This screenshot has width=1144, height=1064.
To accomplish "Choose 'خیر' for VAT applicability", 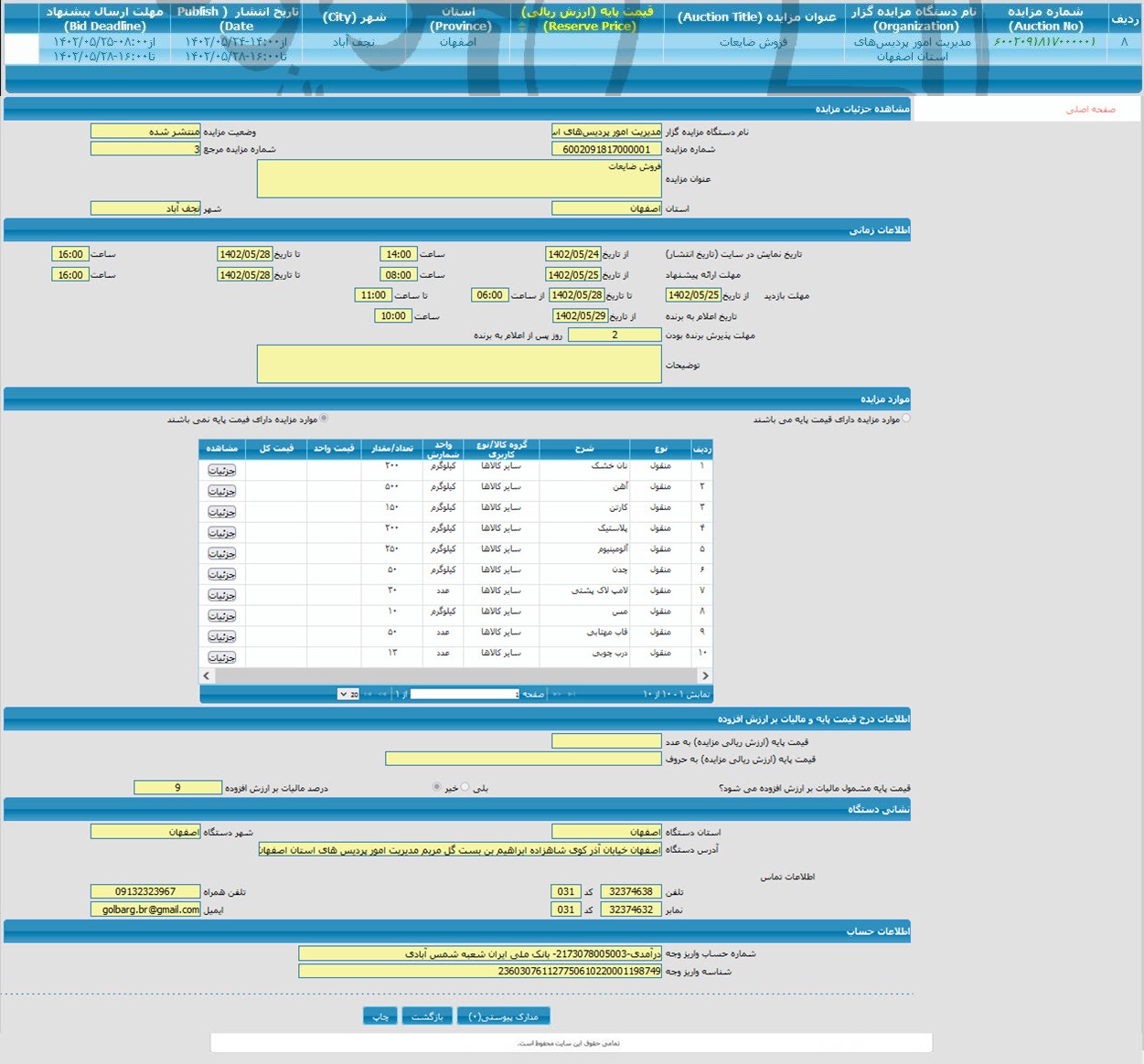I will click(436, 787).
